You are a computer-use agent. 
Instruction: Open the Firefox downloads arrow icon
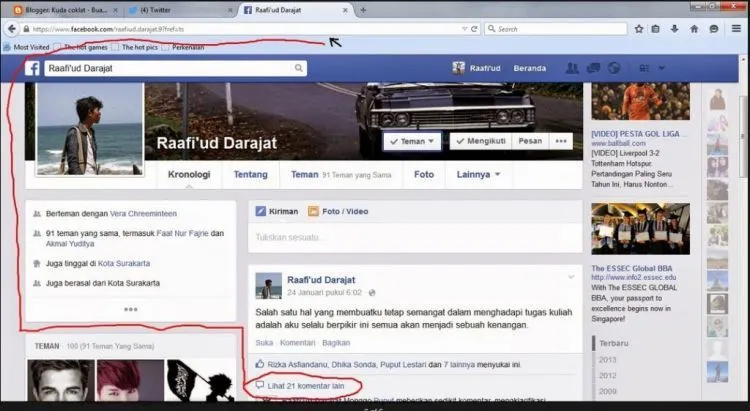coord(674,29)
